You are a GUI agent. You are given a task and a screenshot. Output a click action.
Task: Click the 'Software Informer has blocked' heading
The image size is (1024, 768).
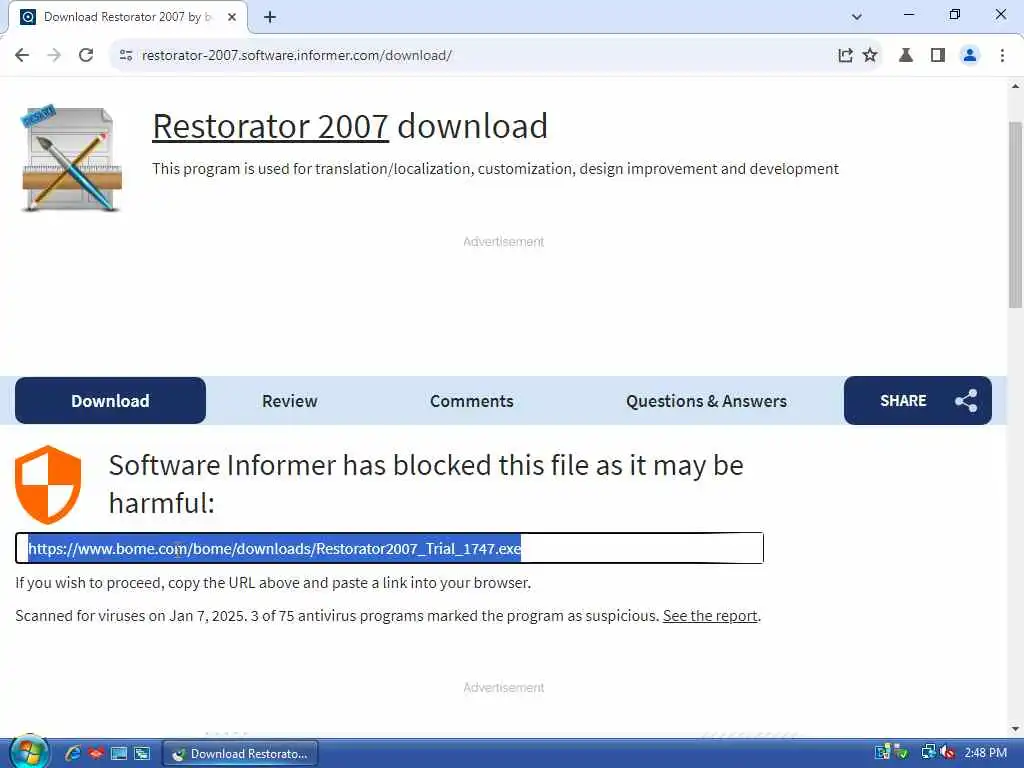pyautogui.click(x=426, y=484)
